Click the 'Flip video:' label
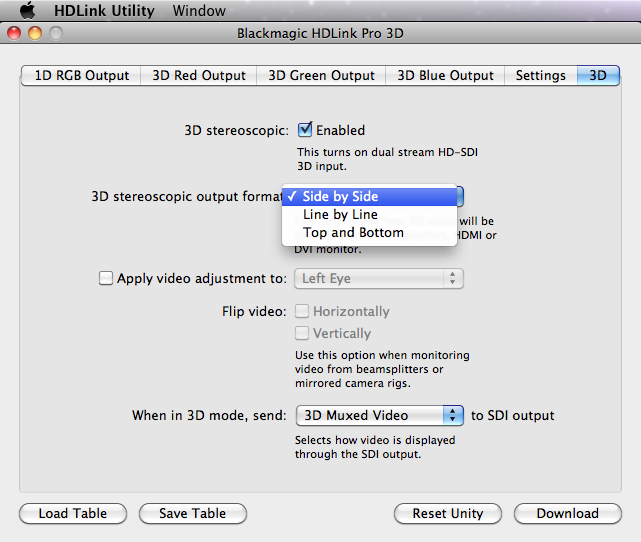The height and width of the screenshot is (542, 641). (254, 312)
